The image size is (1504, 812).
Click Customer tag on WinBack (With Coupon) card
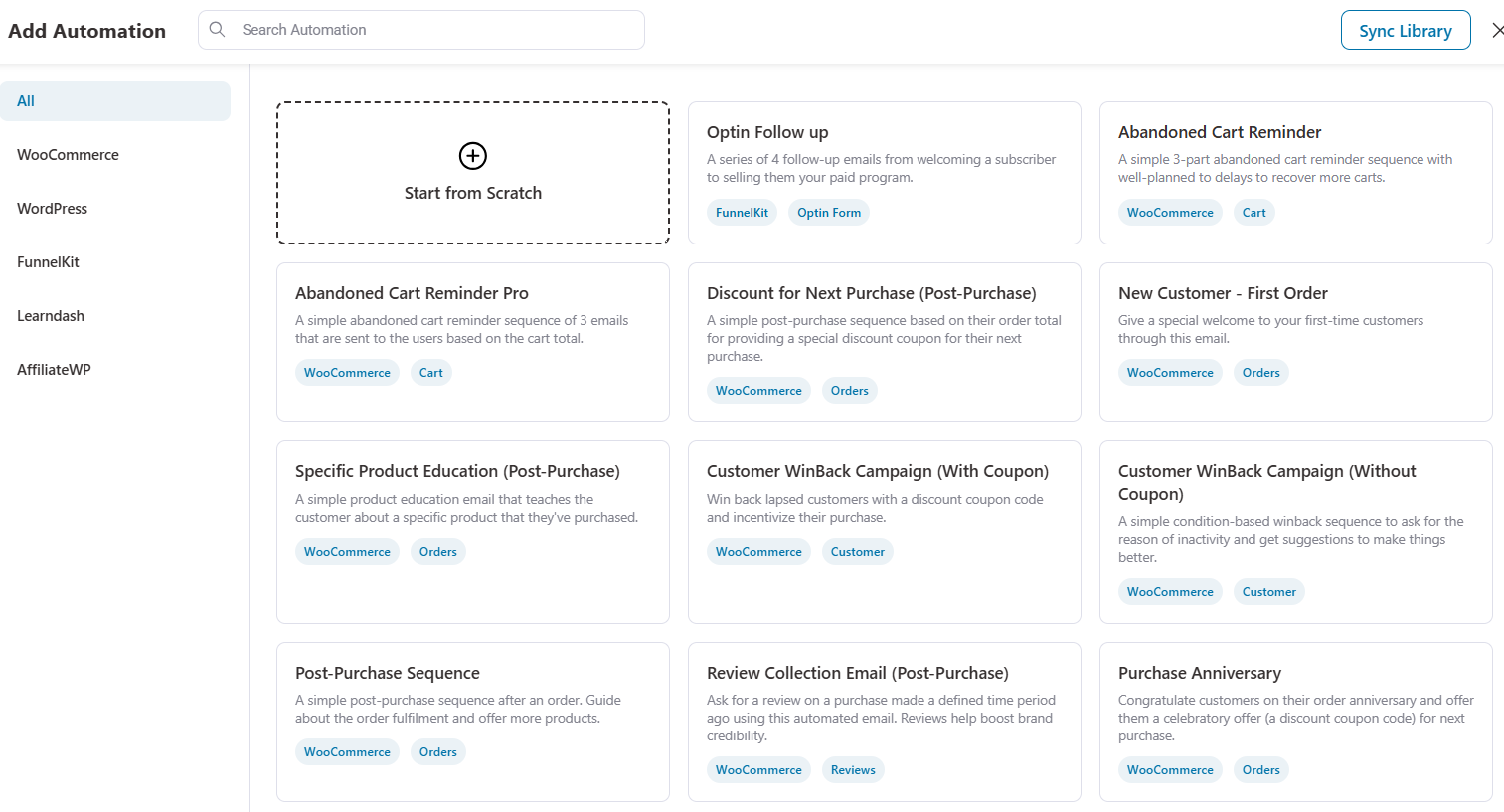tap(858, 552)
